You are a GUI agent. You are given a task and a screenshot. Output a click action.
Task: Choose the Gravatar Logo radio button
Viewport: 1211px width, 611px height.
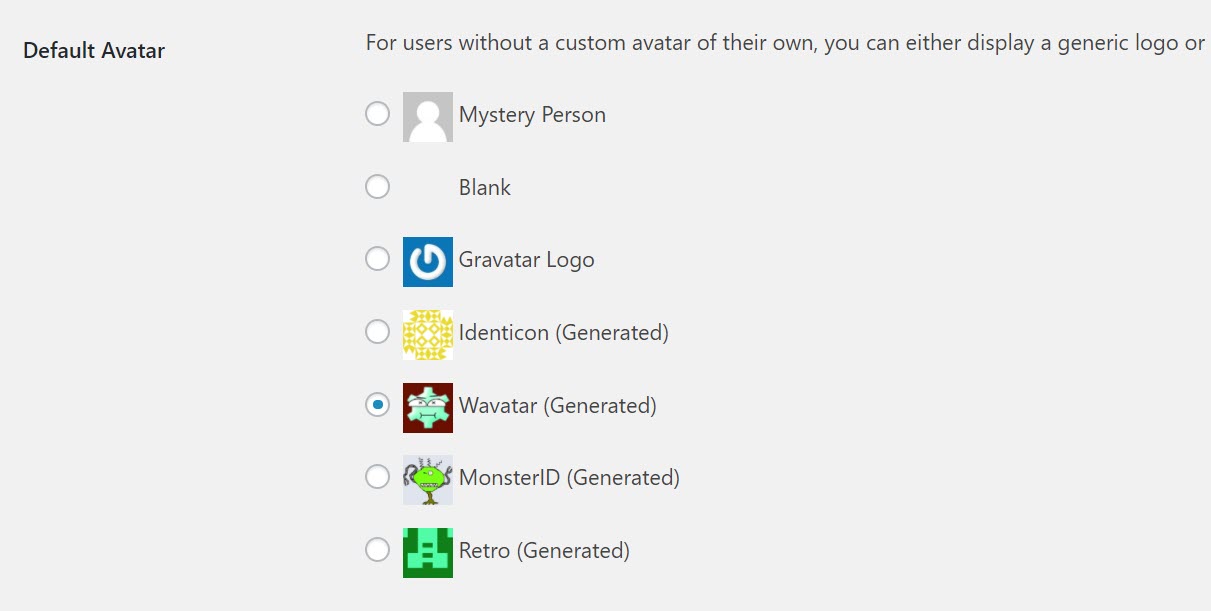(x=377, y=260)
